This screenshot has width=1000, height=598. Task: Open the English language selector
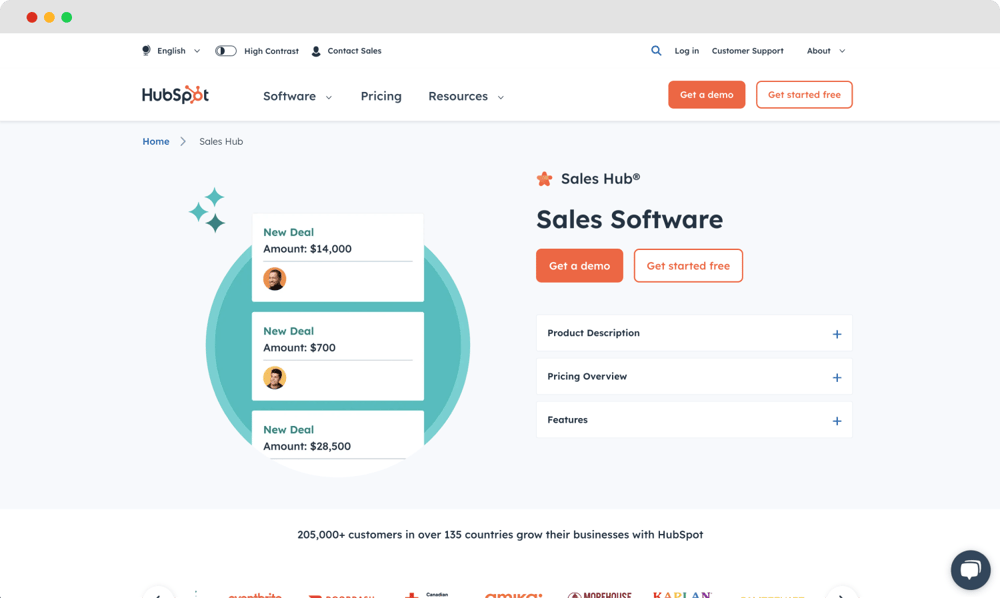point(170,50)
